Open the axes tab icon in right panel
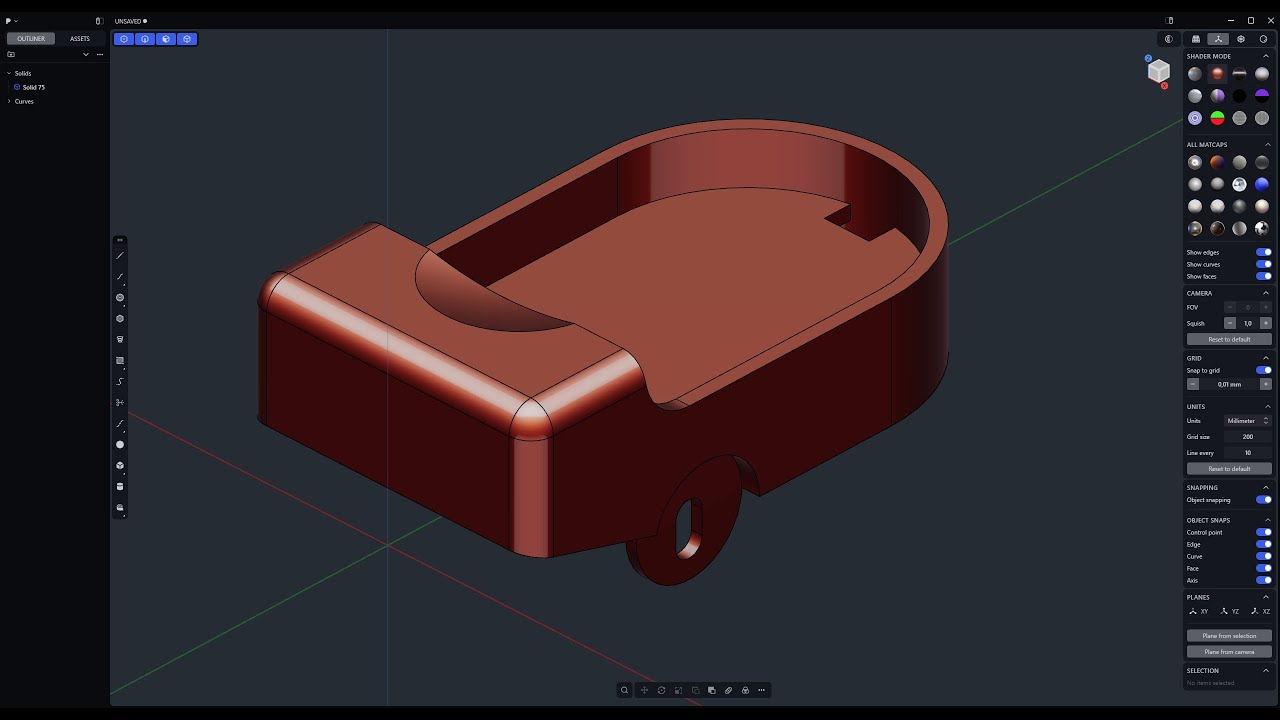Image resolution: width=1280 pixels, height=720 pixels. click(1218, 39)
